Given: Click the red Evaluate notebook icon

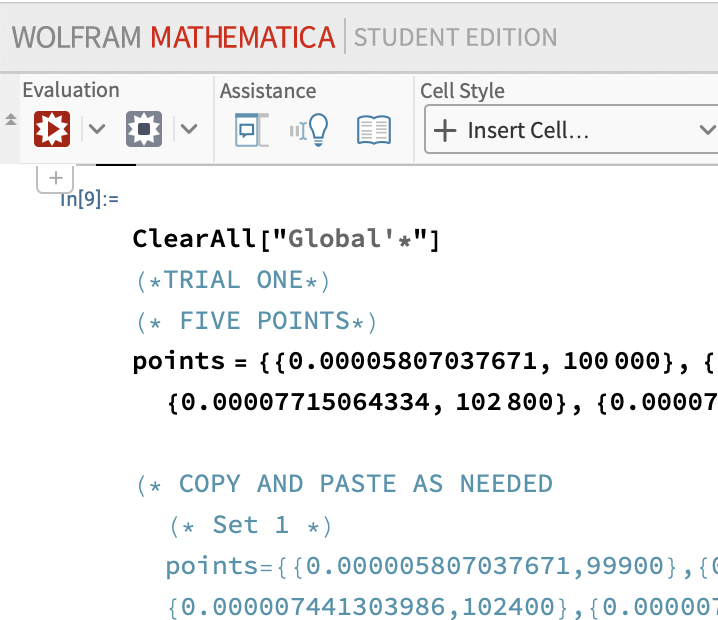Looking at the screenshot, I should point(52,129).
